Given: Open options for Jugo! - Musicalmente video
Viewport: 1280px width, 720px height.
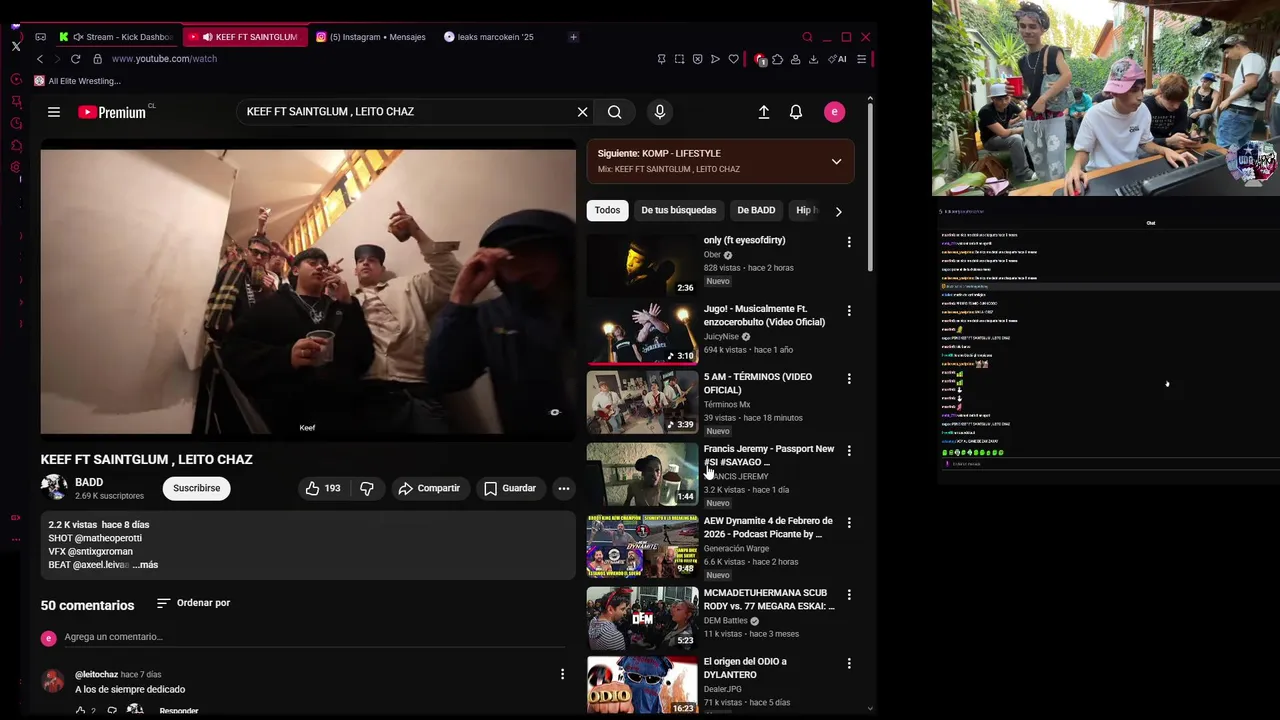Looking at the screenshot, I should point(849,311).
